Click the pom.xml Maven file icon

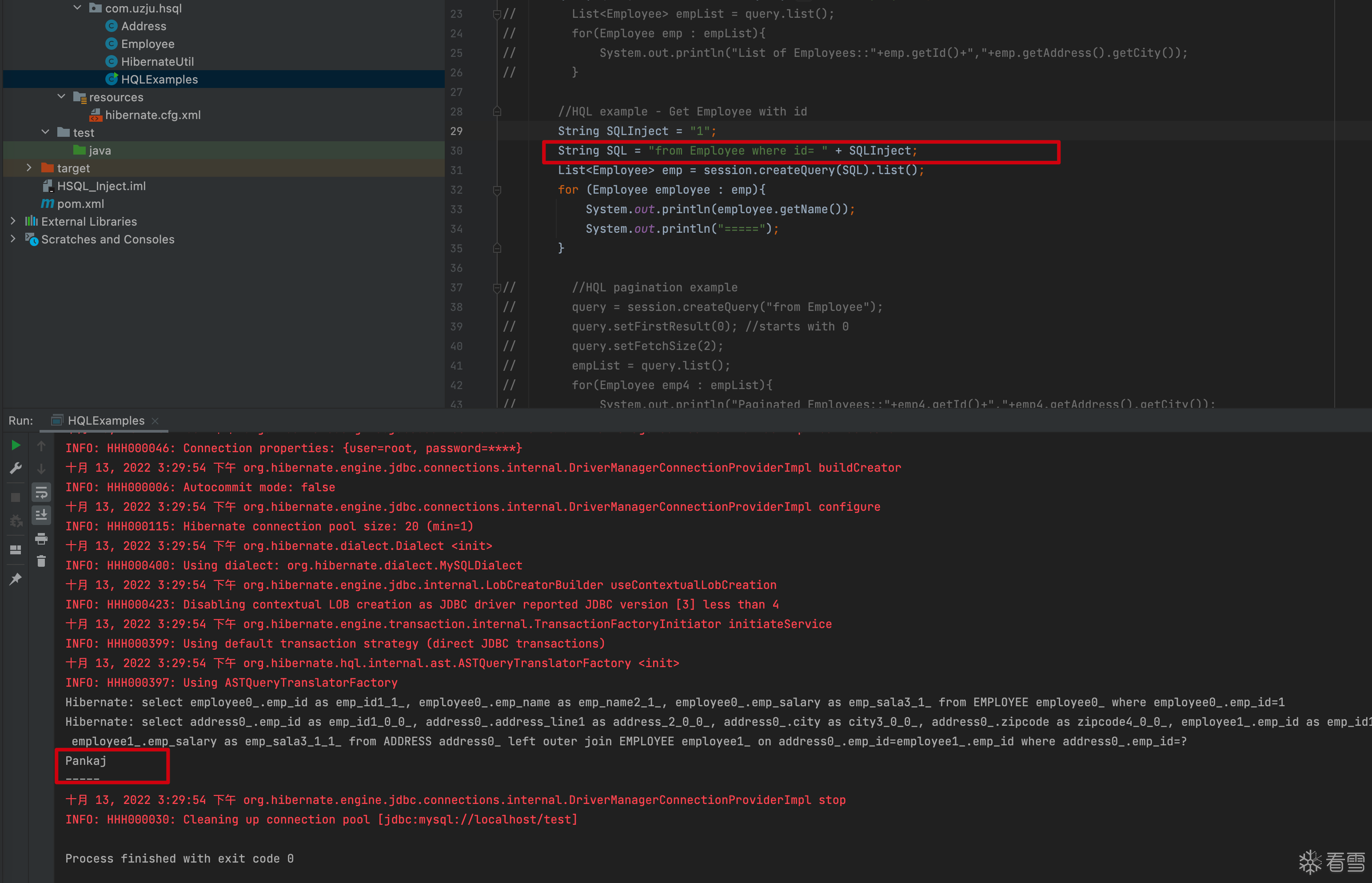pyautogui.click(x=48, y=203)
